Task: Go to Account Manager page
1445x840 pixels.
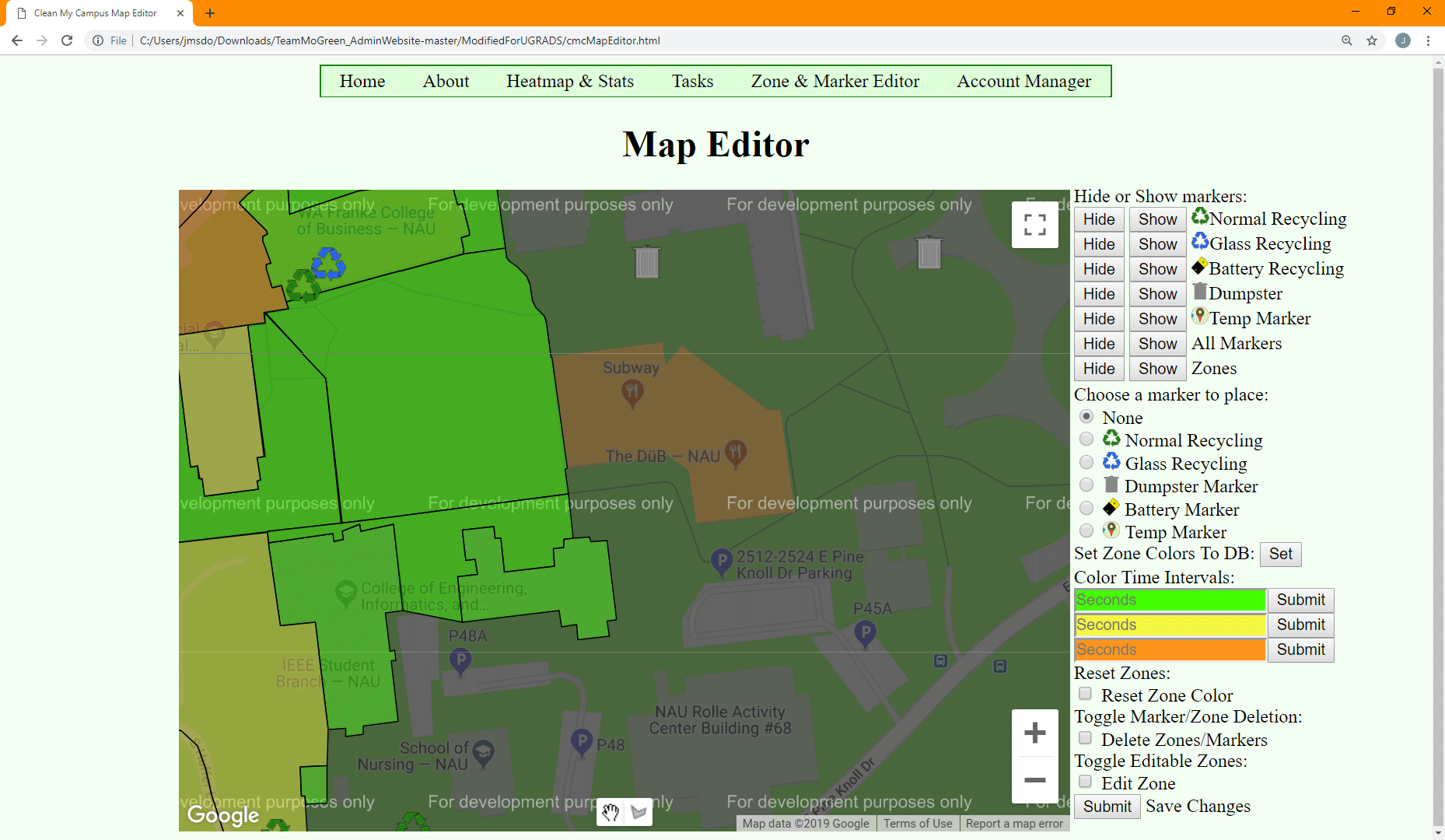Action: pos(1023,81)
